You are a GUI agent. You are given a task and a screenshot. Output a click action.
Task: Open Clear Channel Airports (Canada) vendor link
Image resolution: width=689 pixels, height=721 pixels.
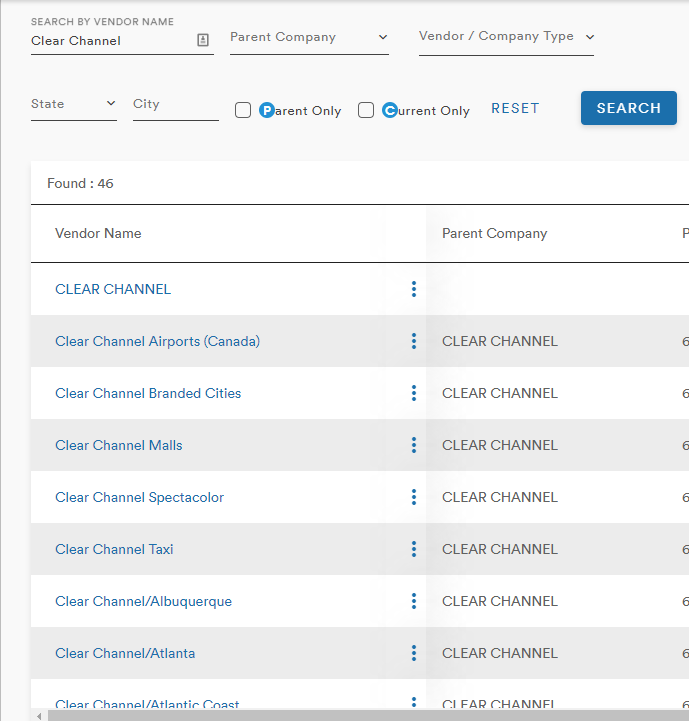(157, 341)
